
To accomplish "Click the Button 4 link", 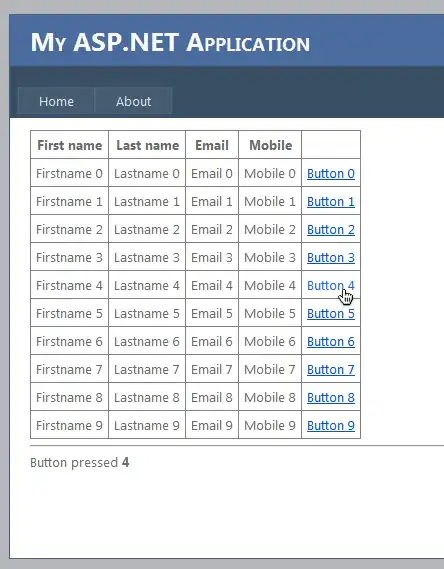I will click(x=331, y=285).
